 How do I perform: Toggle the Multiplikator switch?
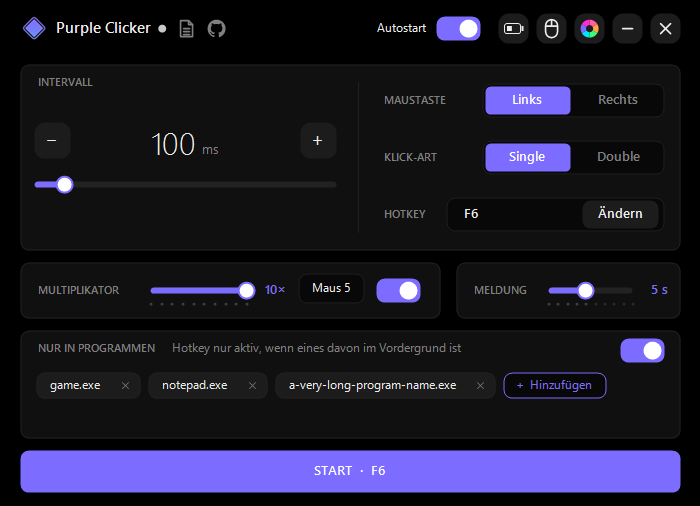(399, 291)
